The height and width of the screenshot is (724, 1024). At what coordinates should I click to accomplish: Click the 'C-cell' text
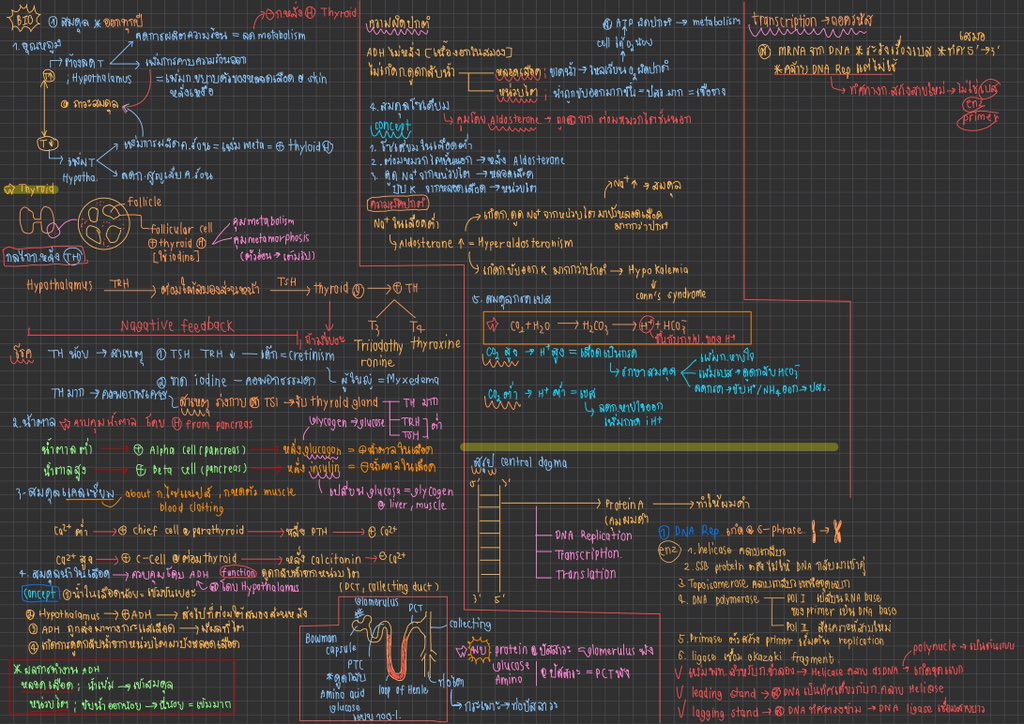pos(152,559)
